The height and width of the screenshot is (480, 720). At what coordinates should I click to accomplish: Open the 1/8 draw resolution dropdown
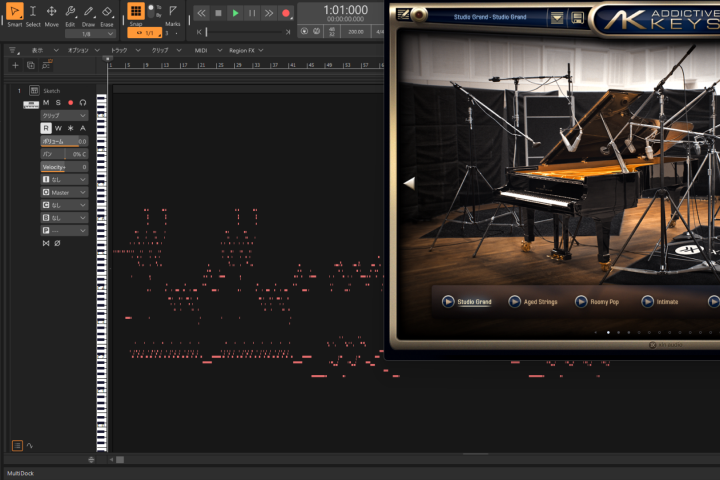(90, 34)
